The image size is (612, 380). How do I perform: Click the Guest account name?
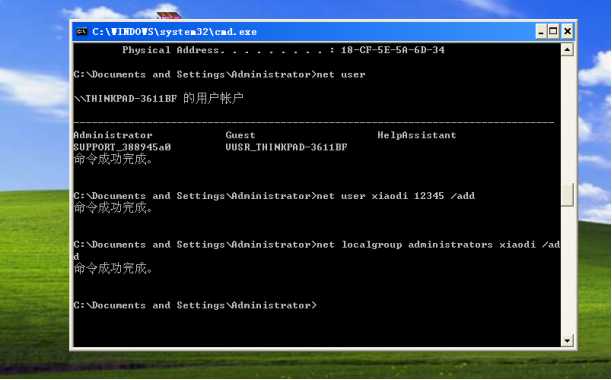tap(240, 135)
